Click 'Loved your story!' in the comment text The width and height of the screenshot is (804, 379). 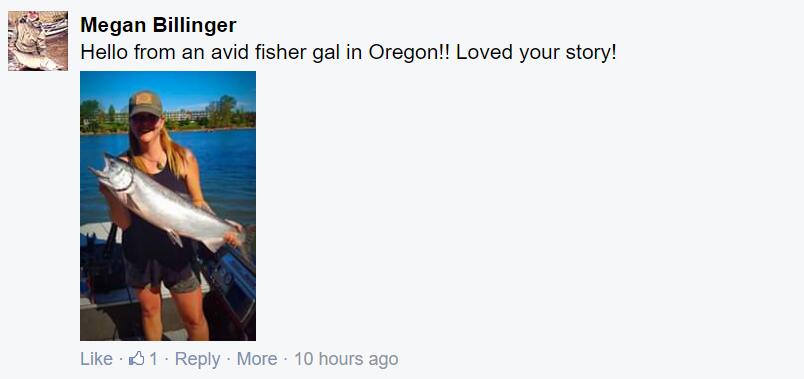point(536,53)
